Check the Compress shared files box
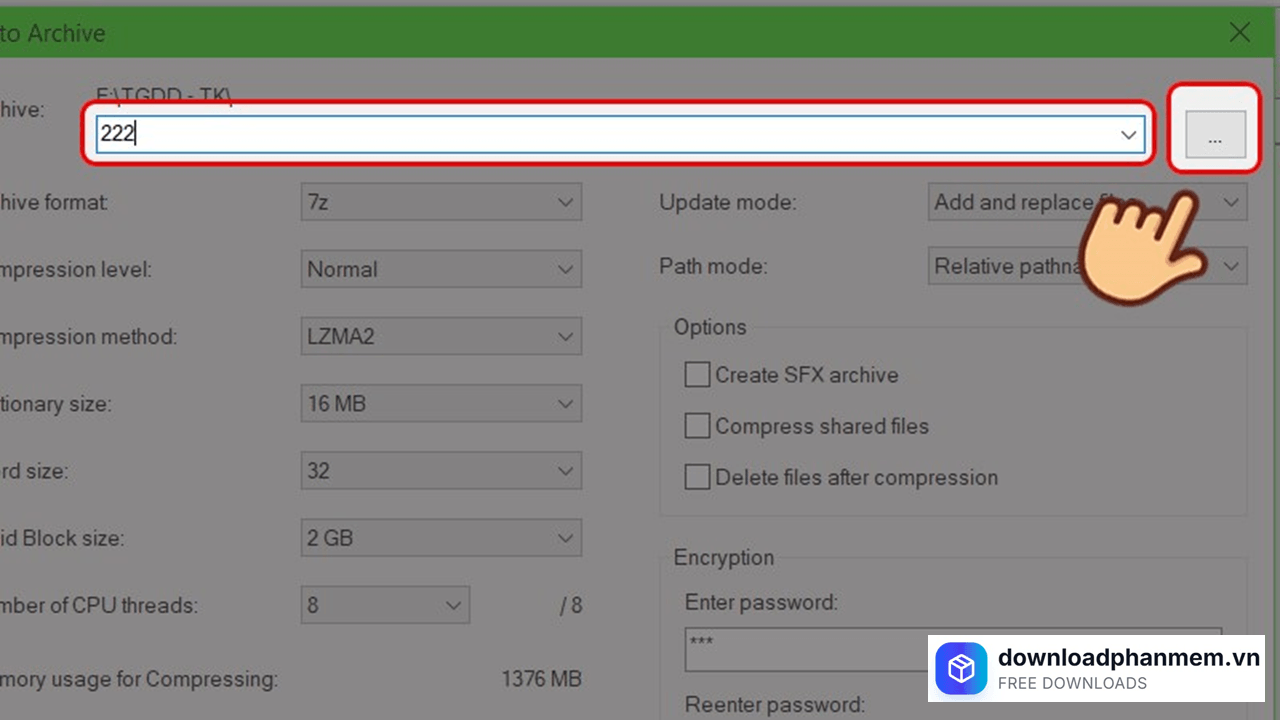Viewport: 1280px width, 720px height. tap(697, 425)
